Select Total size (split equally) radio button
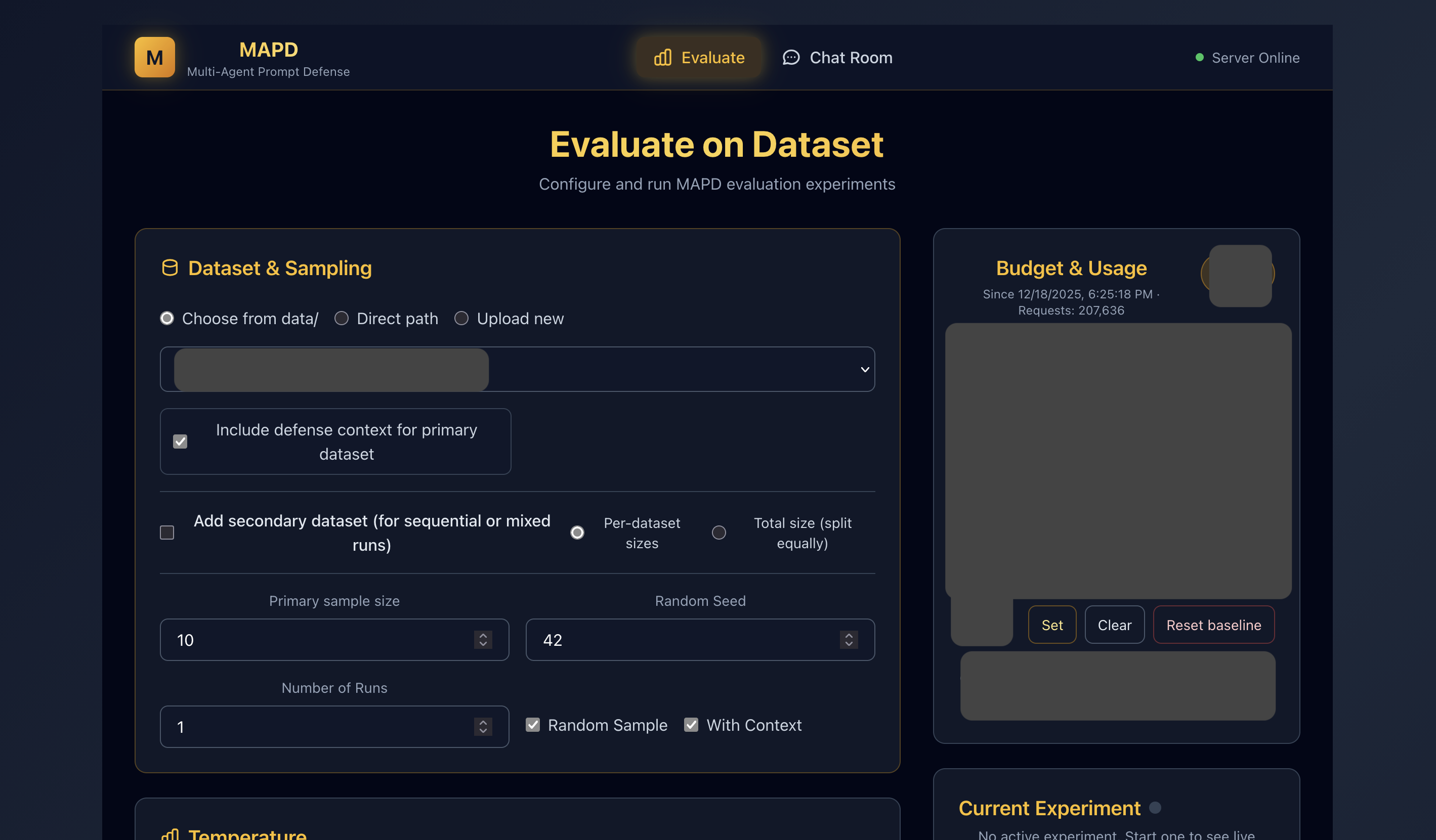This screenshot has height=840, width=1436. 719,532
